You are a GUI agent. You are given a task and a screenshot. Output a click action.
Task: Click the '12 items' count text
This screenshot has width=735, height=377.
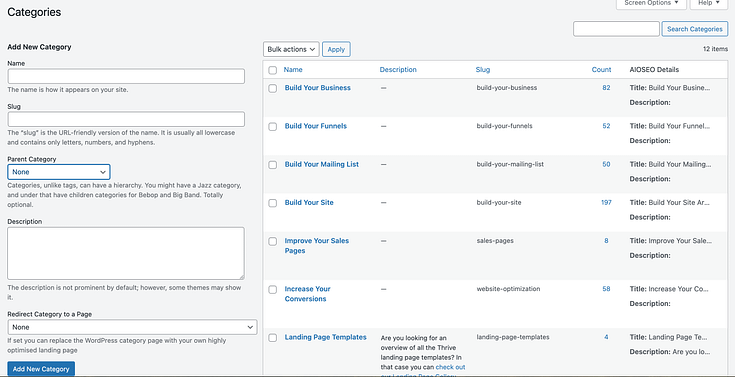pyautogui.click(x=715, y=49)
